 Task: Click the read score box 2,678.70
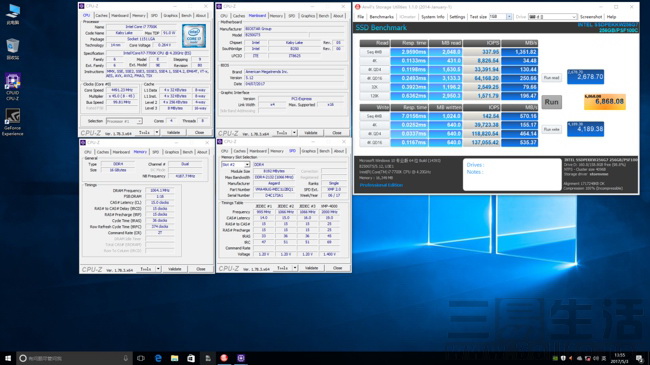pos(585,77)
